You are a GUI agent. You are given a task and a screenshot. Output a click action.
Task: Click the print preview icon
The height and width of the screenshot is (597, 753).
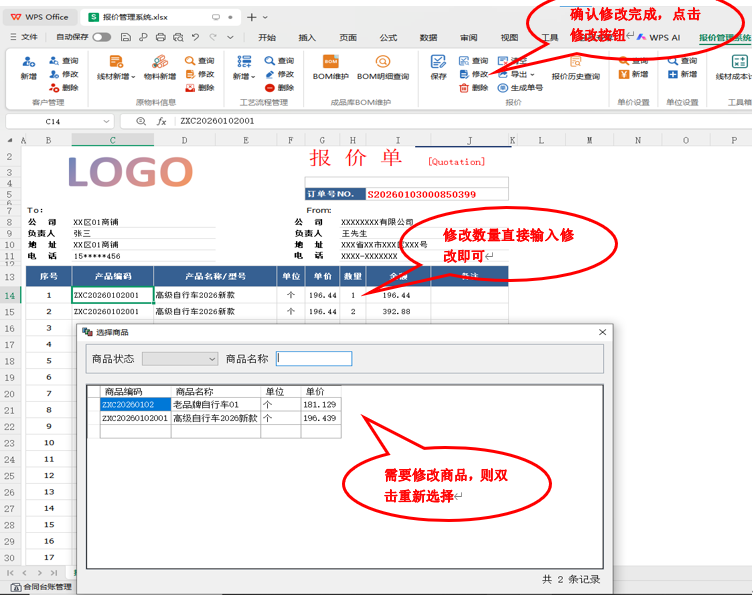tap(178, 37)
